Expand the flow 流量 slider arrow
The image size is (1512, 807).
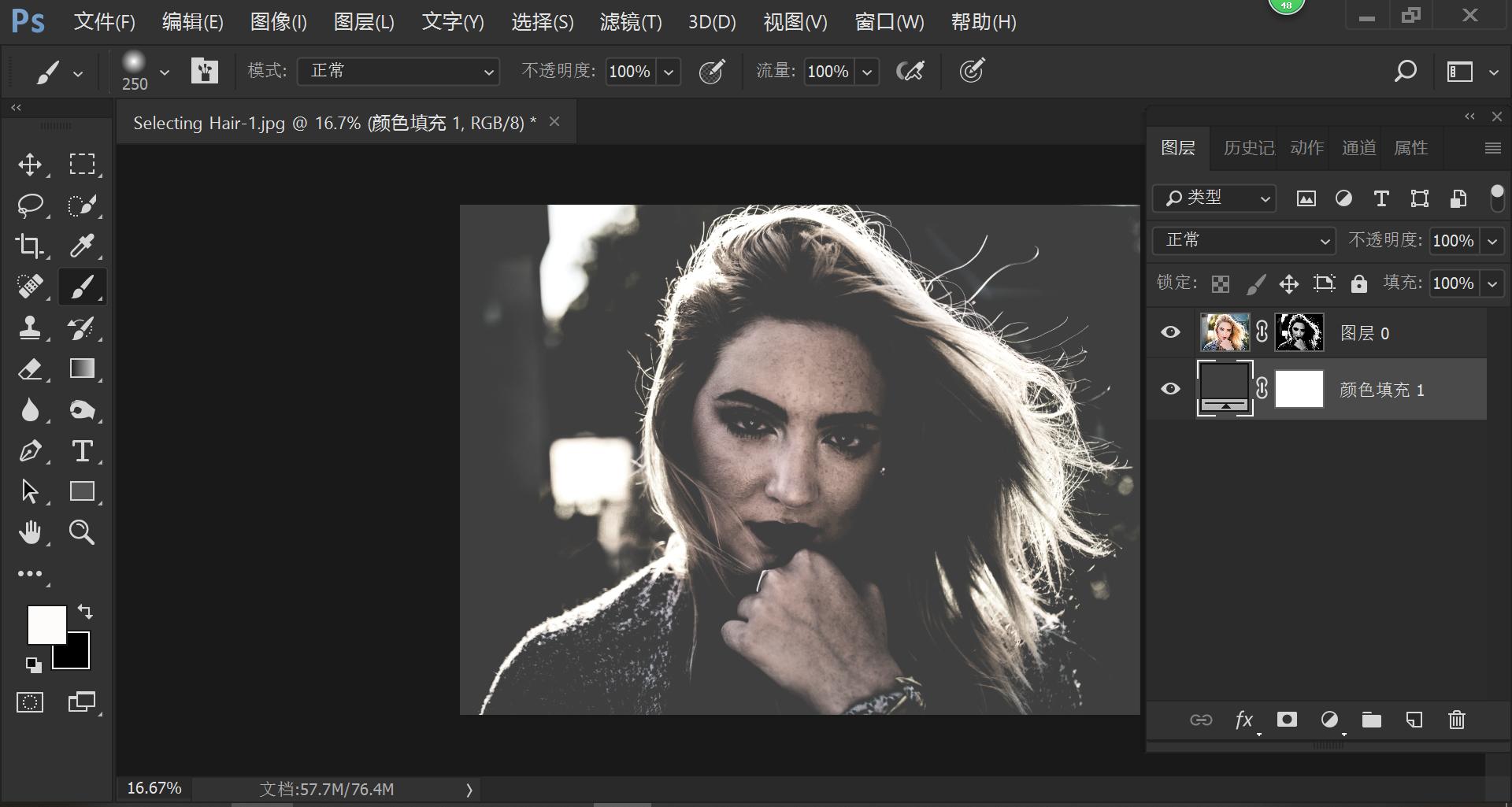(x=867, y=72)
